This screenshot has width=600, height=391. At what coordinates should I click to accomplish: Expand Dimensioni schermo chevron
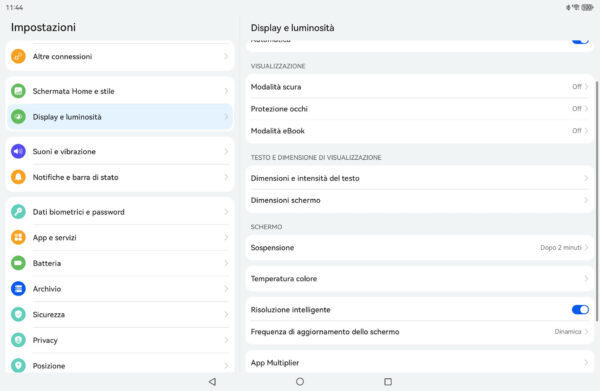[x=586, y=200]
